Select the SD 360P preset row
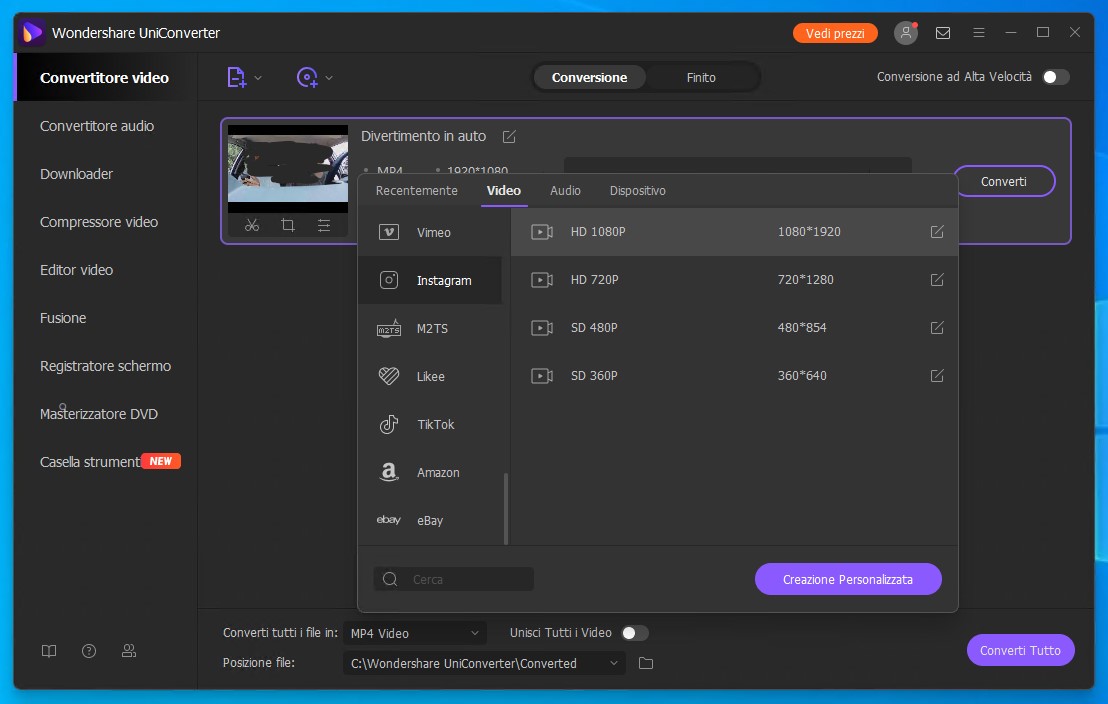1108x704 pixels. [x=734, y=376]
